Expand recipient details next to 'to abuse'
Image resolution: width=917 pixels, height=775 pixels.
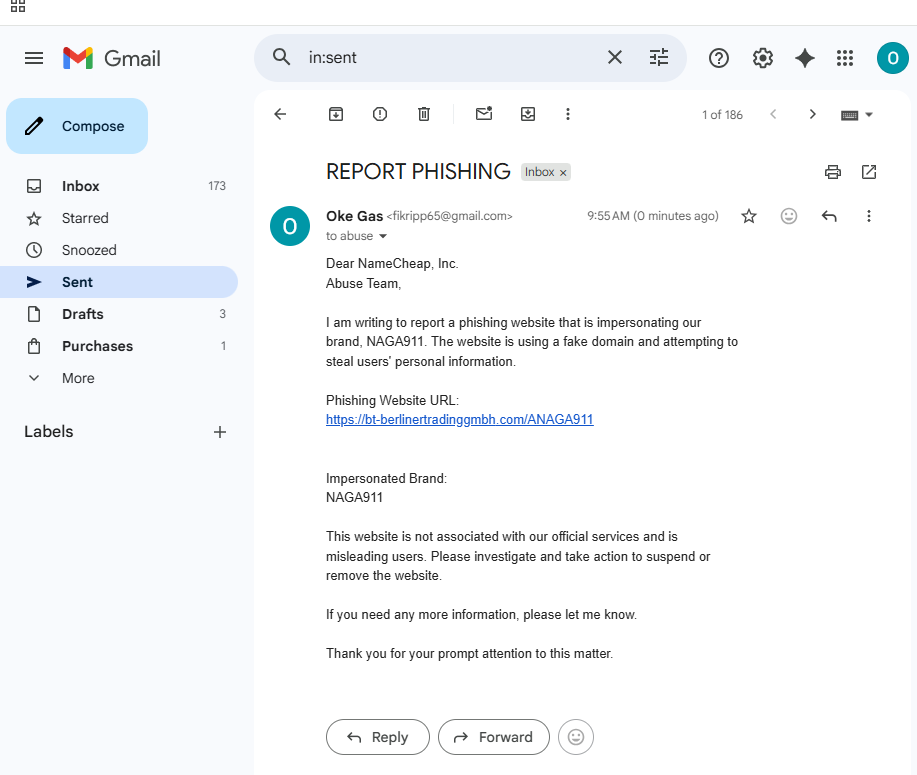383,236
